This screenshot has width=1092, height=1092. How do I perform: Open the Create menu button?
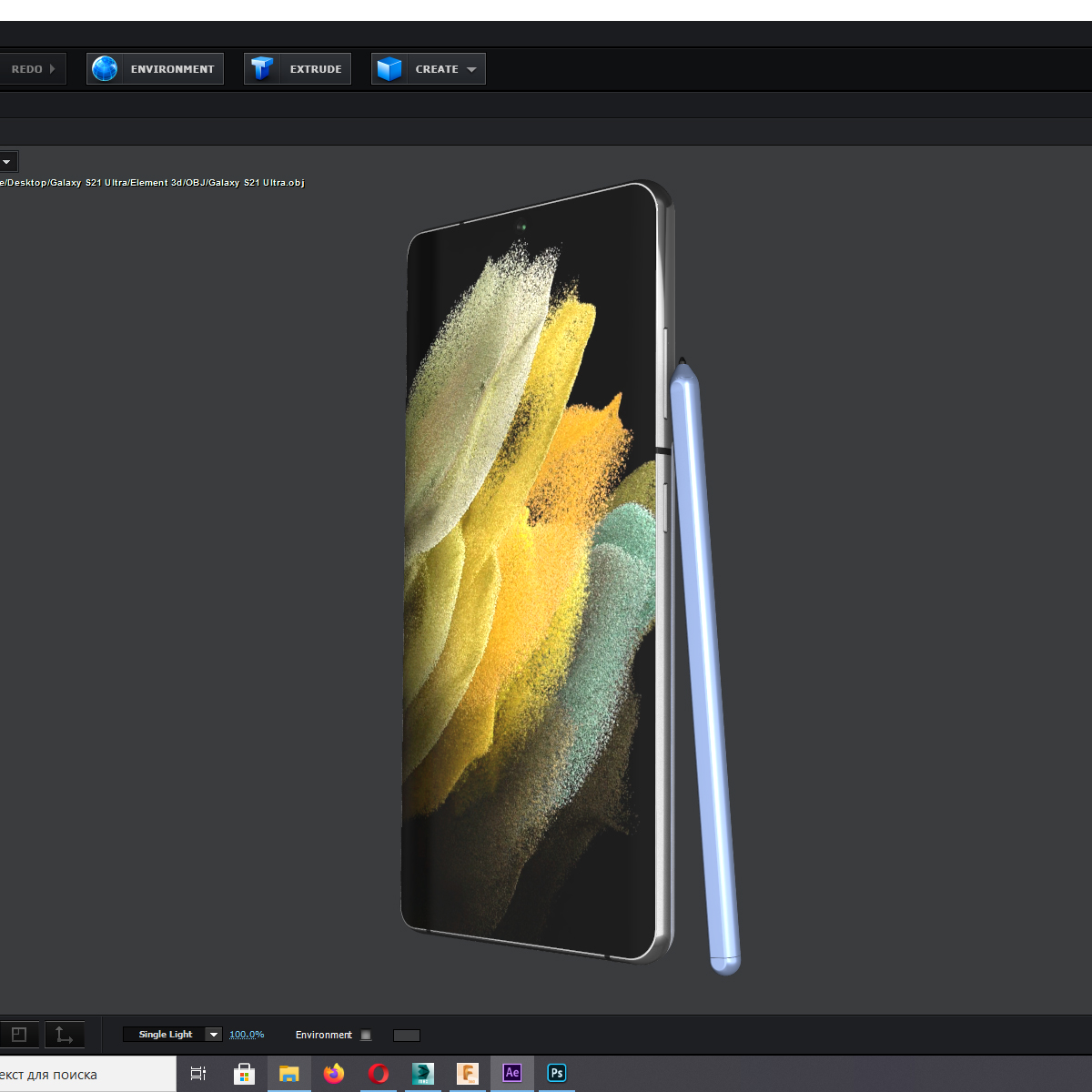tap(429, 69)
